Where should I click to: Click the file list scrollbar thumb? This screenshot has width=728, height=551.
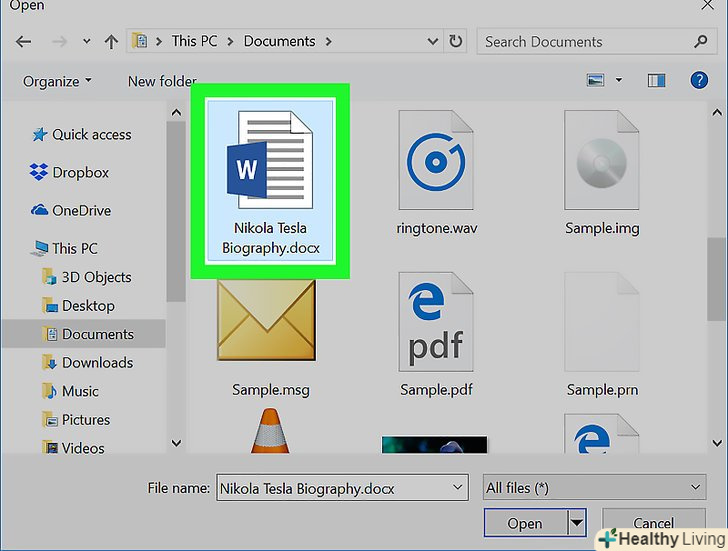point(717,279)
